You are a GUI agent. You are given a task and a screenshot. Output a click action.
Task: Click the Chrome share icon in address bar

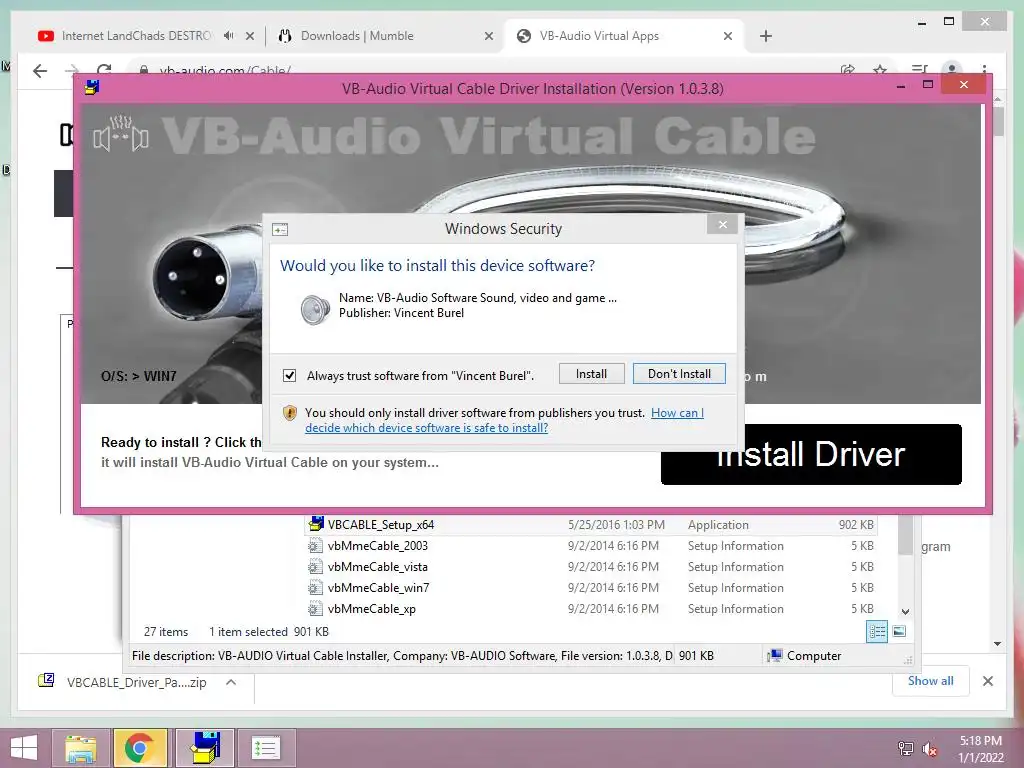pyautogui.click(x=848, y=69)
